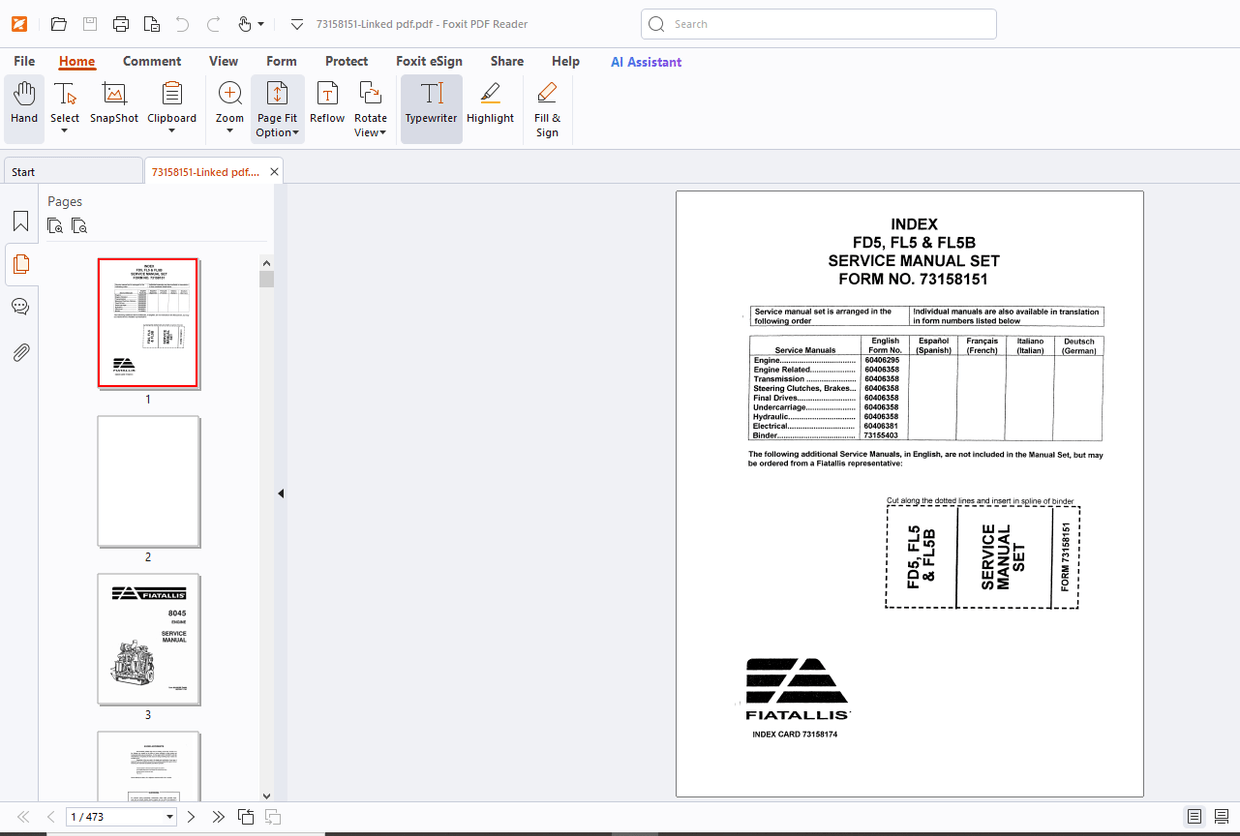Open AI Assistant

coord(645,61)
